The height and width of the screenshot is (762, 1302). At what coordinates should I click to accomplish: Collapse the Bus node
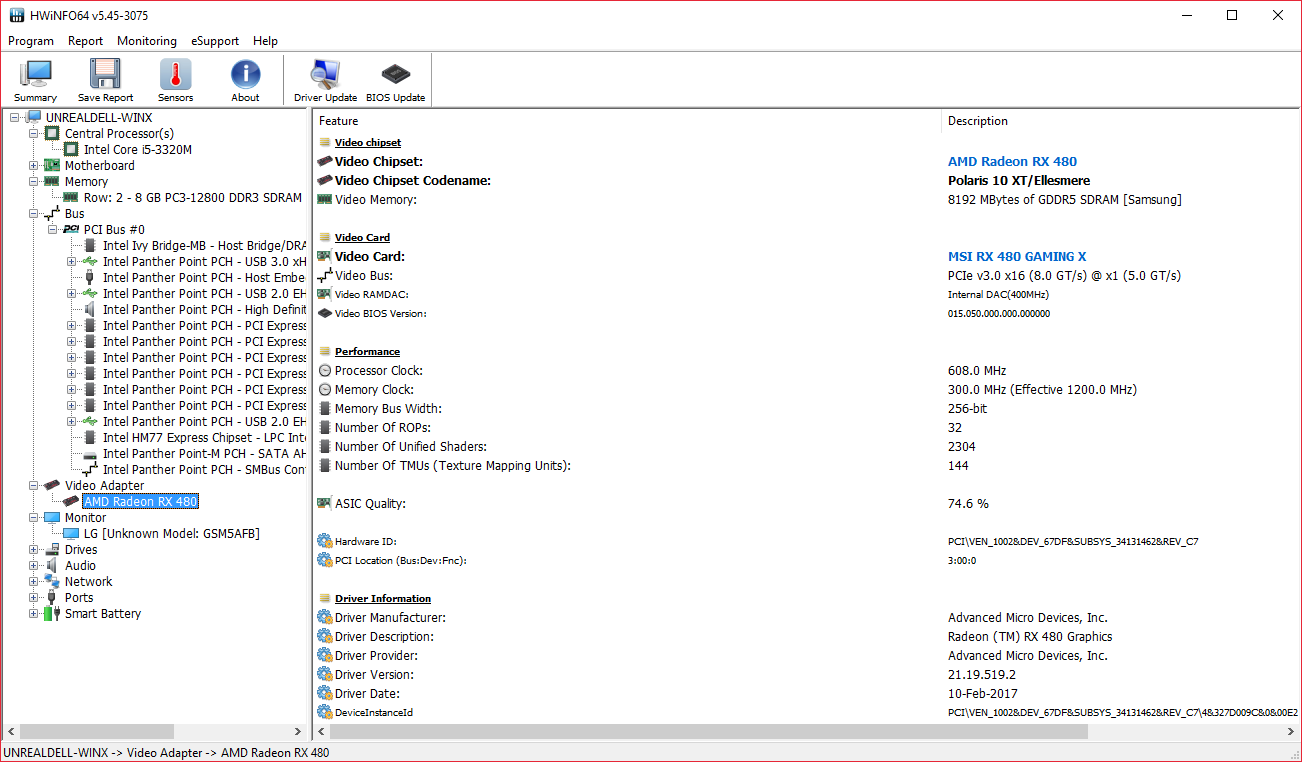[x=34, y=214]
